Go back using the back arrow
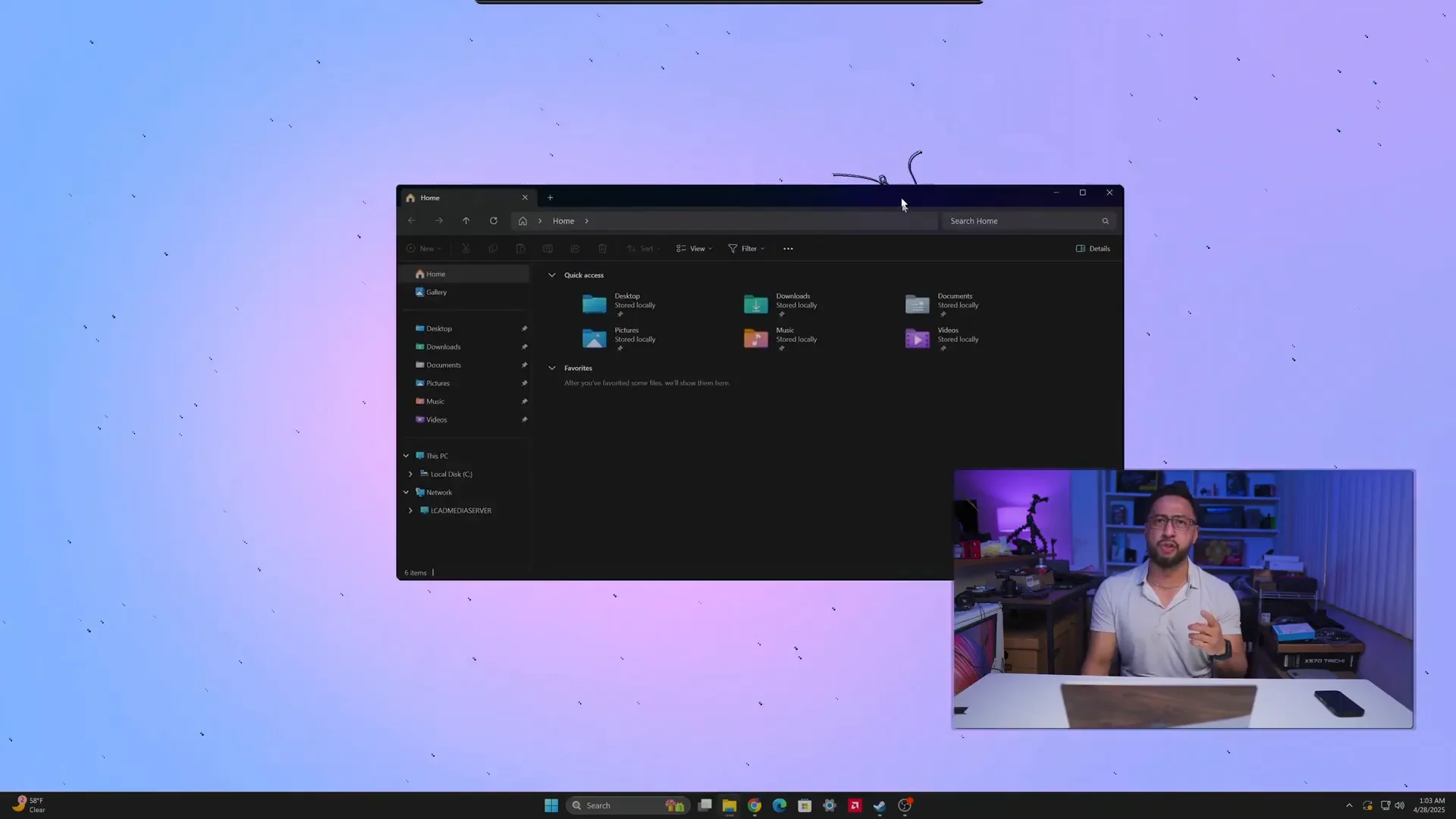Screen dimensions: 1456x819 (412, 221)
